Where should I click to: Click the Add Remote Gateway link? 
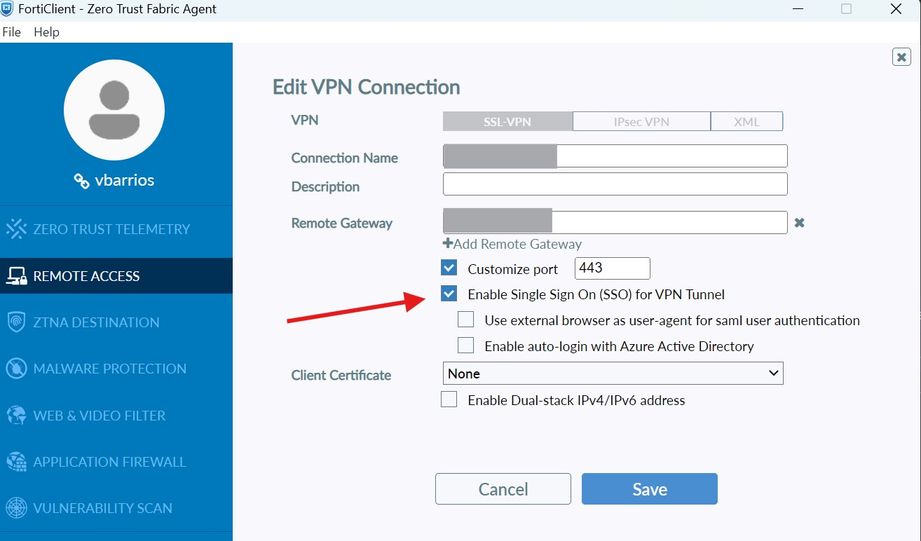point(512,244)
